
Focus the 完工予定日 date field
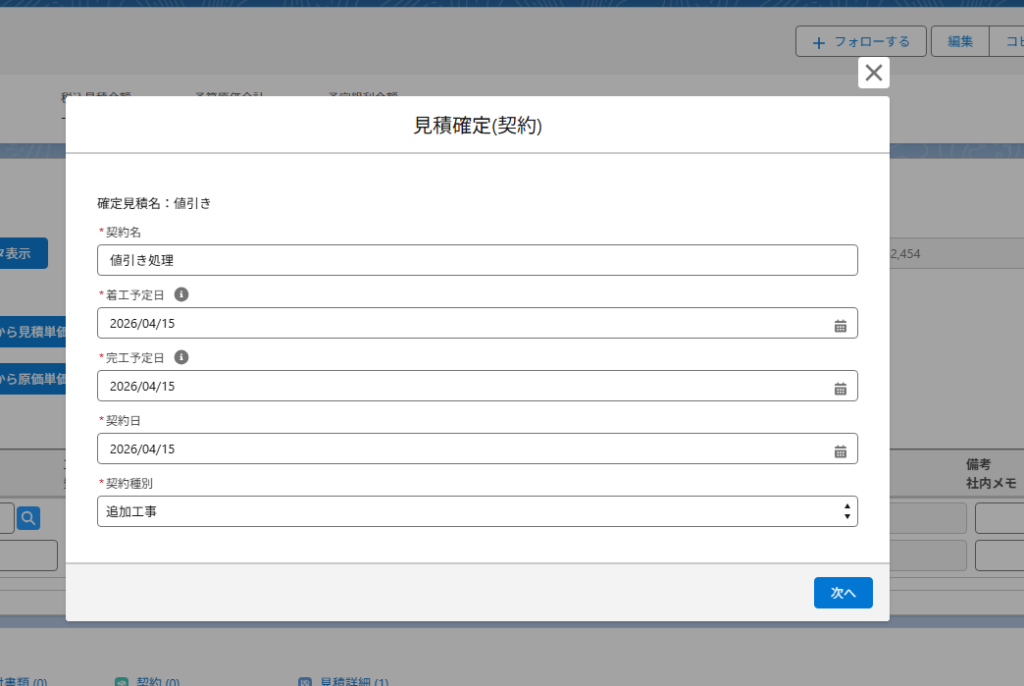click(x=460, y=387)
